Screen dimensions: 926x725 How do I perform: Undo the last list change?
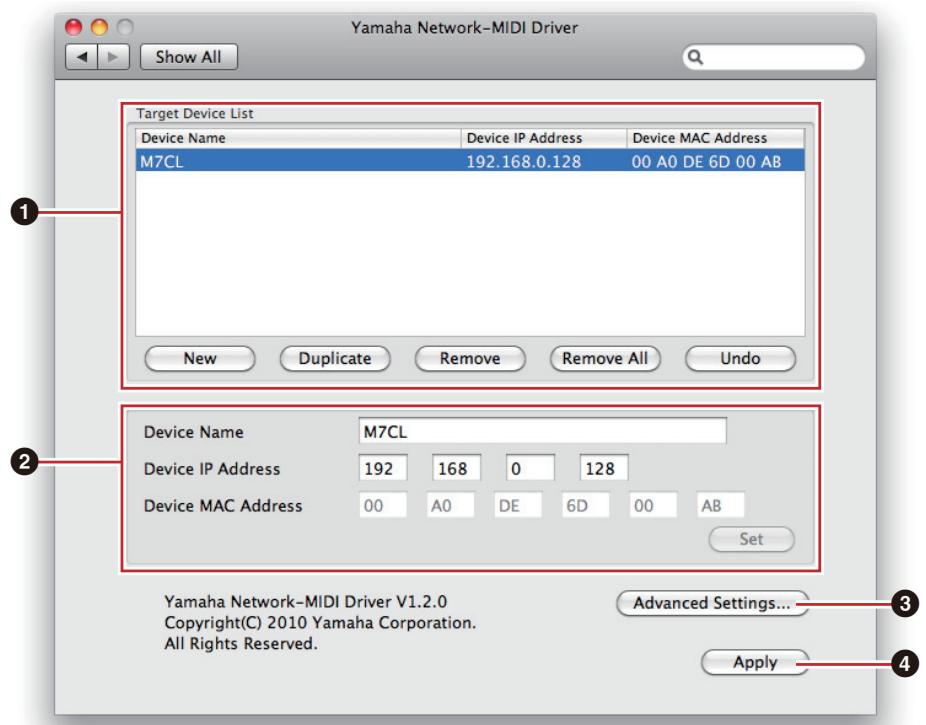click(x=740, y=358)
